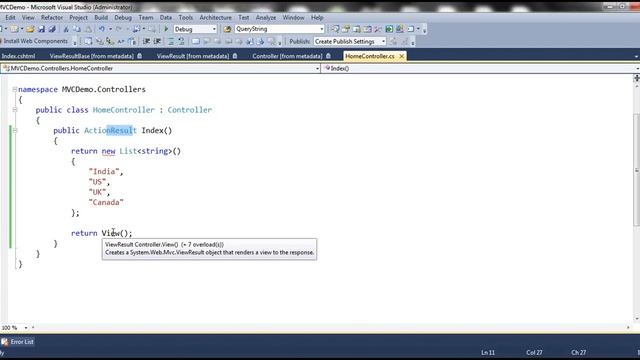Click the Navigate Backward icon
This screenshot has width=640, height=360.
point(136,29)
